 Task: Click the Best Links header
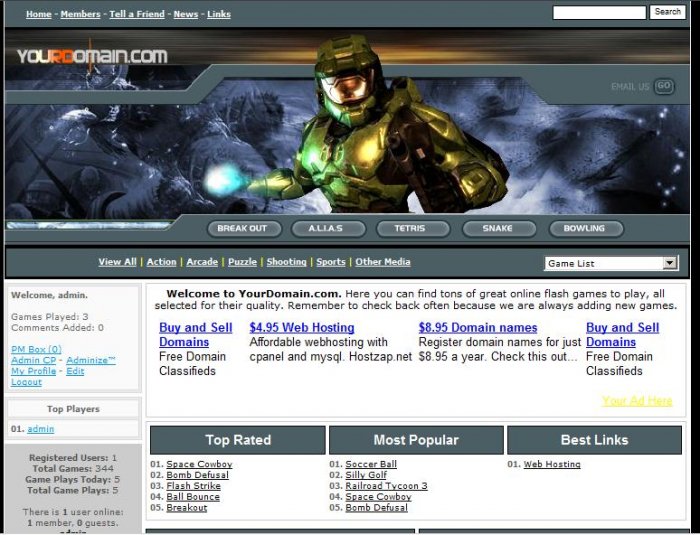tap(594, 440)
